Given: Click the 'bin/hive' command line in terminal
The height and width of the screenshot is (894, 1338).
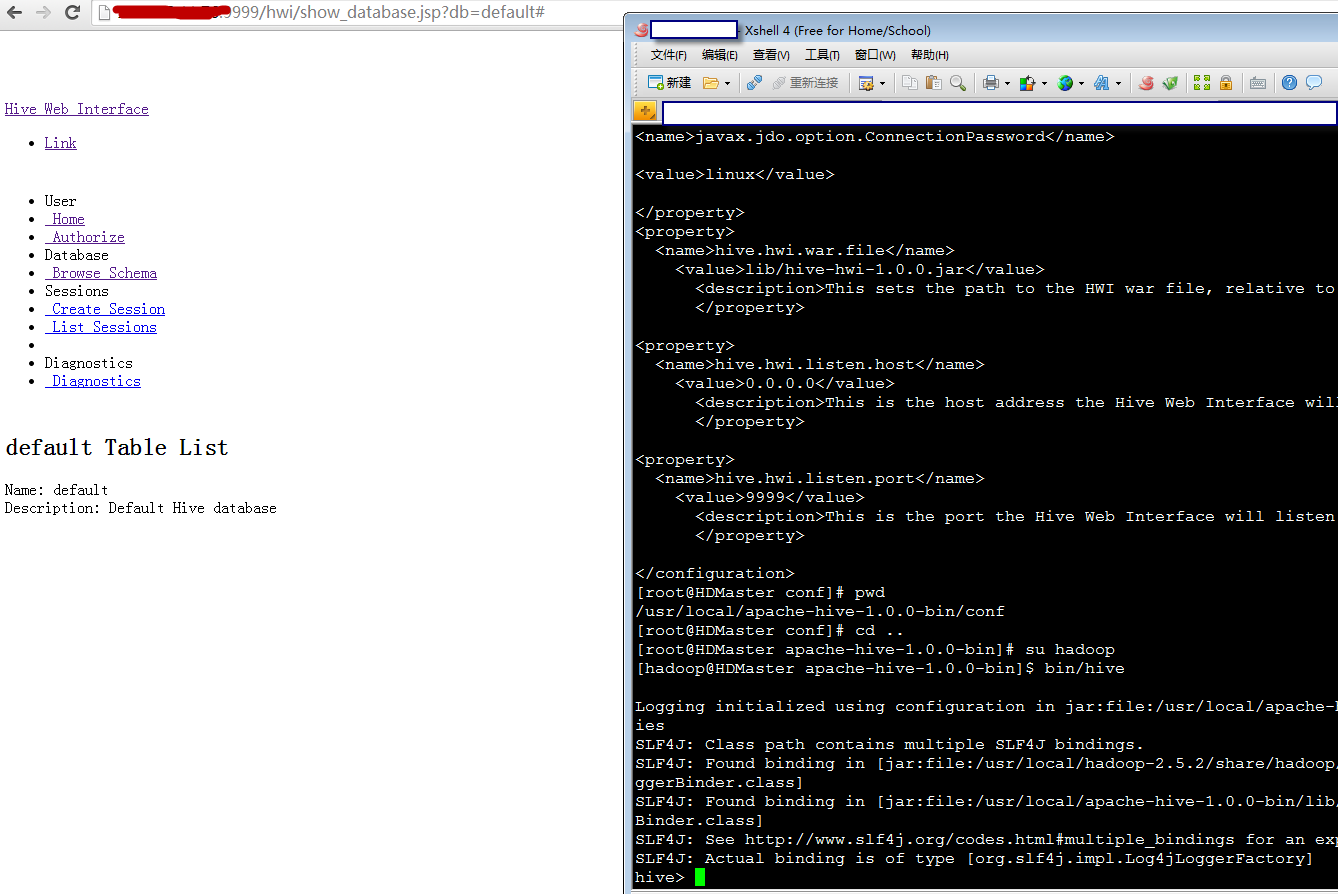Looking at the screenshot, I should 880,668.
